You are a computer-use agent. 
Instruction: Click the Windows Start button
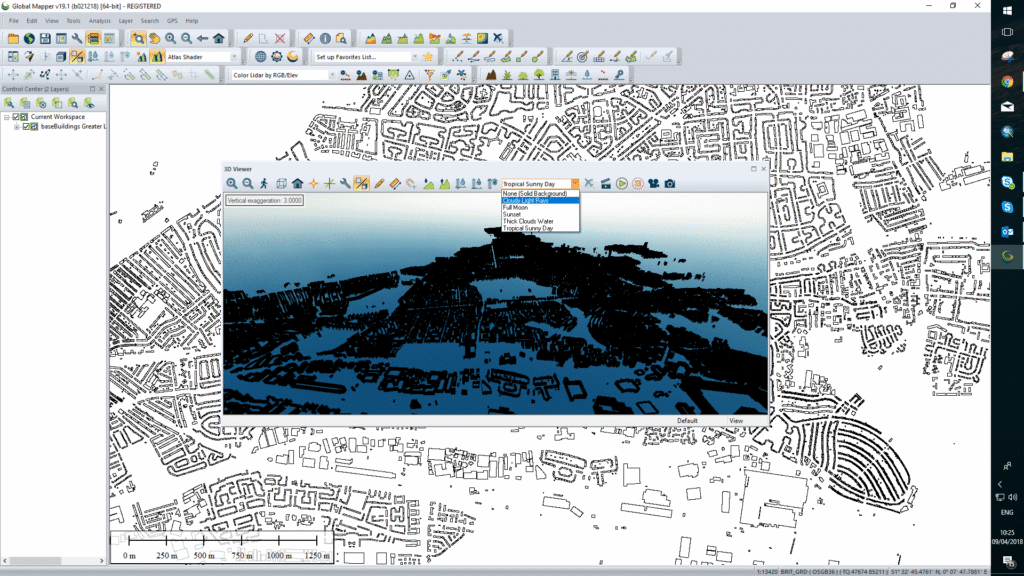[x=1007, y=10]
